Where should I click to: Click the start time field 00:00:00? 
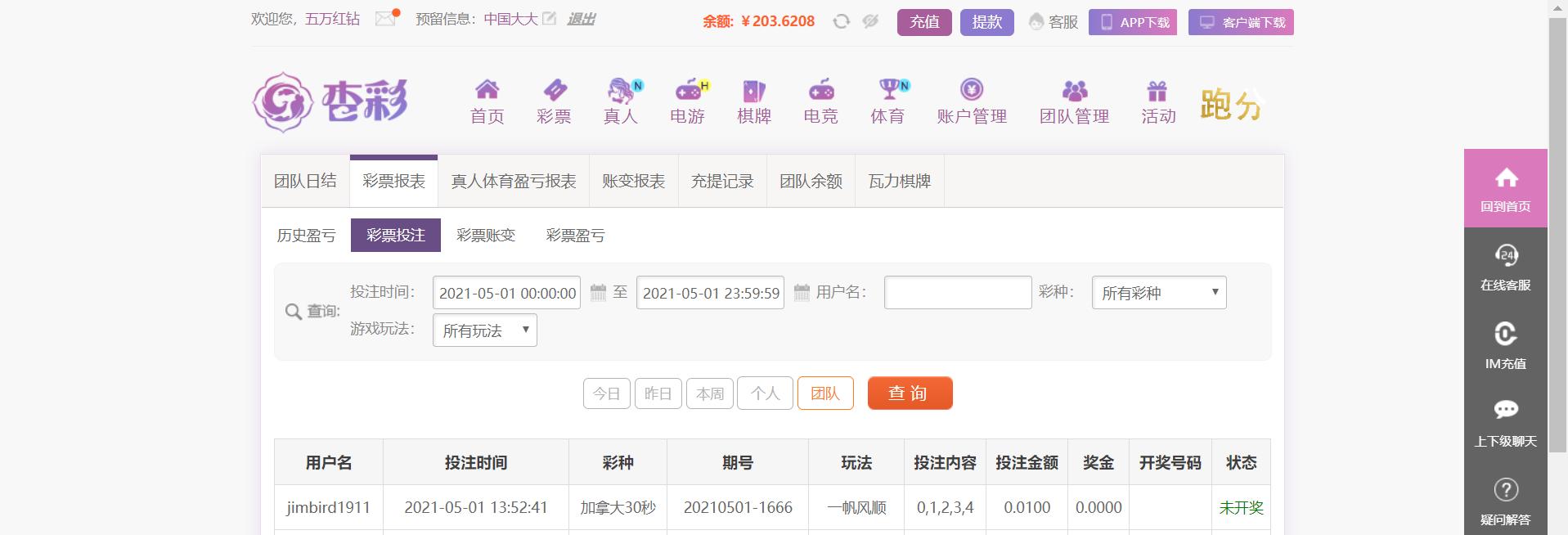(x=506, y=293)
